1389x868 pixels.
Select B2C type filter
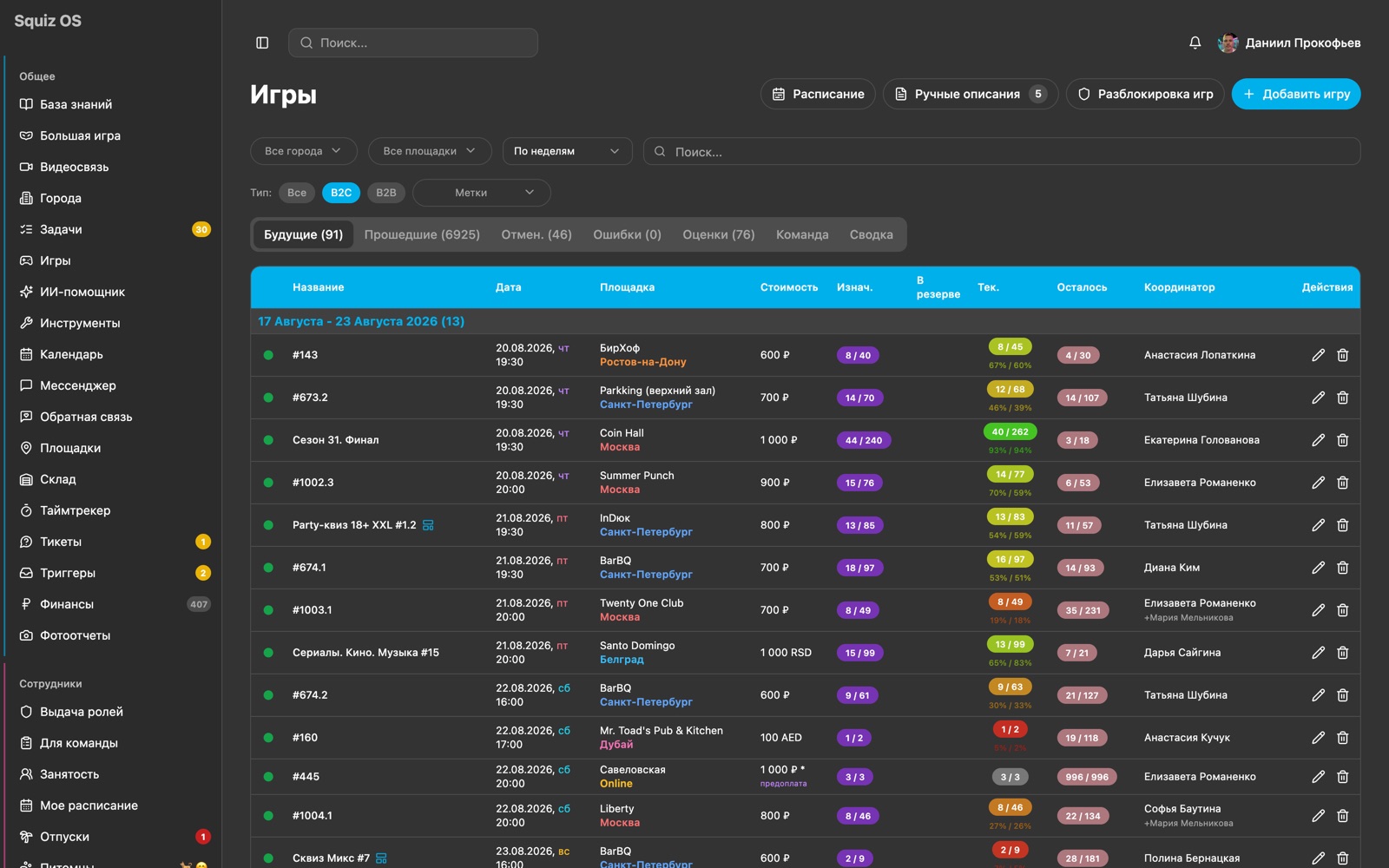tap(341, 193)
